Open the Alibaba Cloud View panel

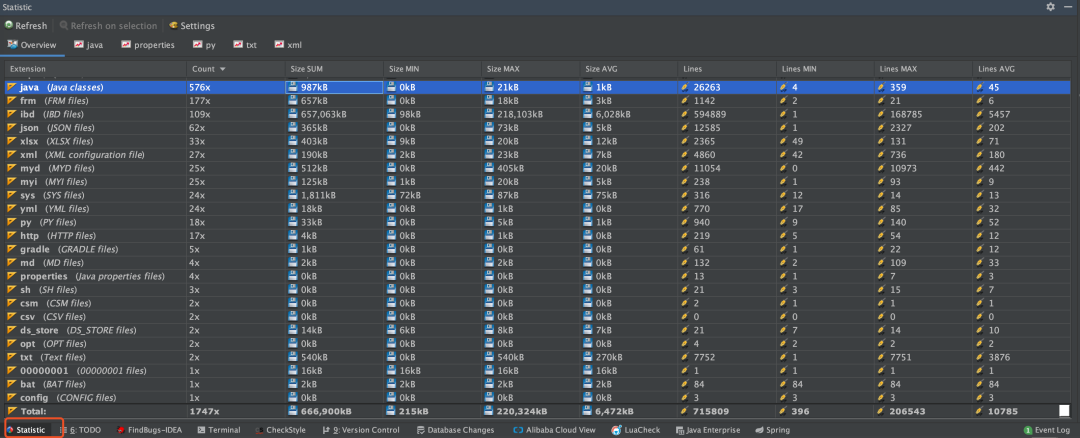pos(554,430)
